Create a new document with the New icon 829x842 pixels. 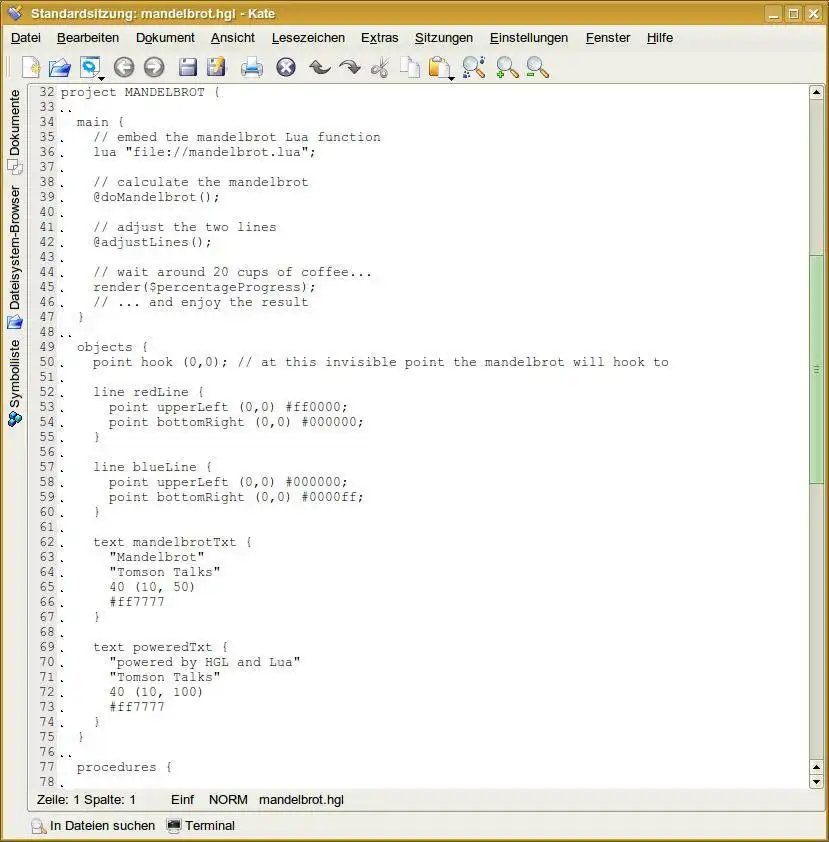coord(31,68)
